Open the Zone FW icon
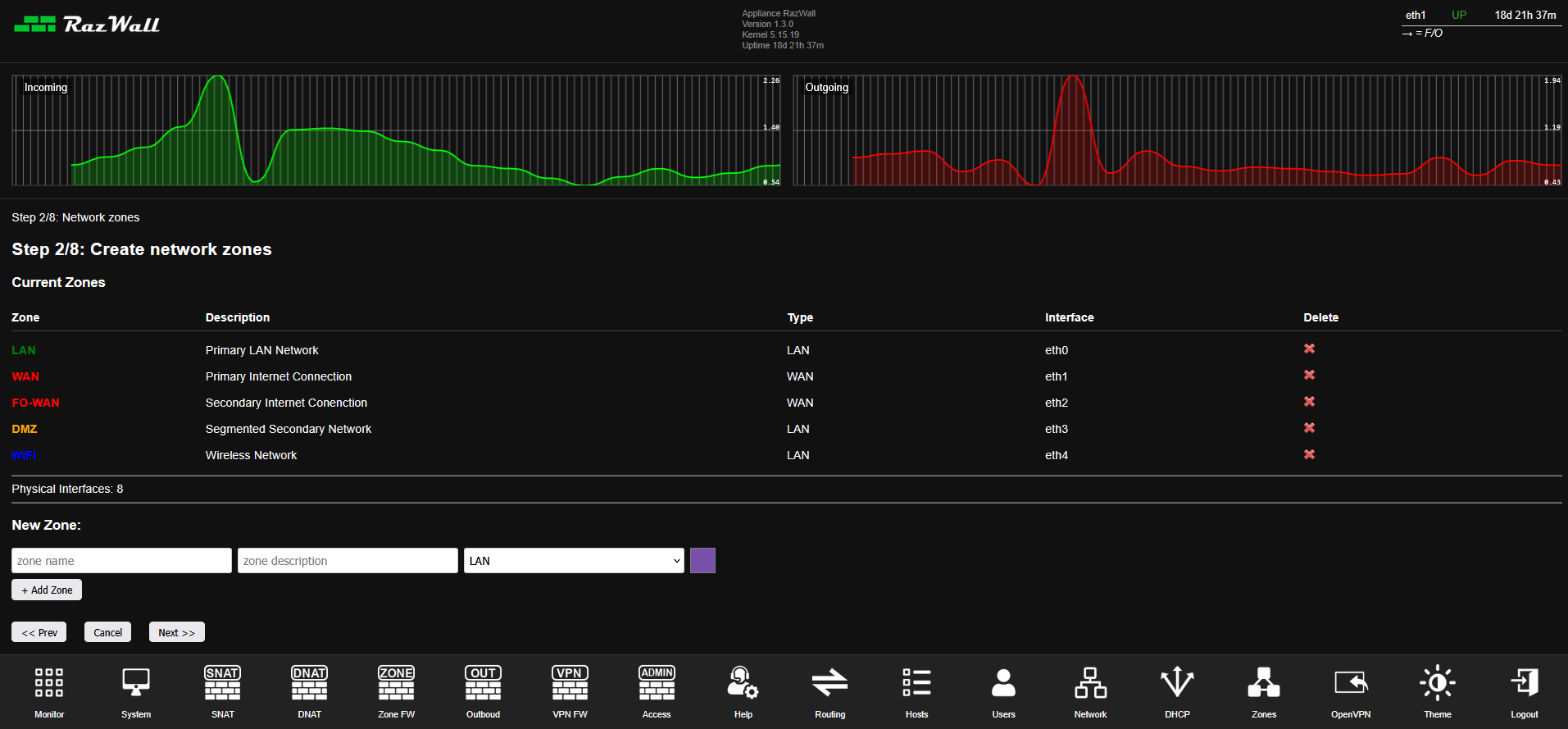 point(397,683)
